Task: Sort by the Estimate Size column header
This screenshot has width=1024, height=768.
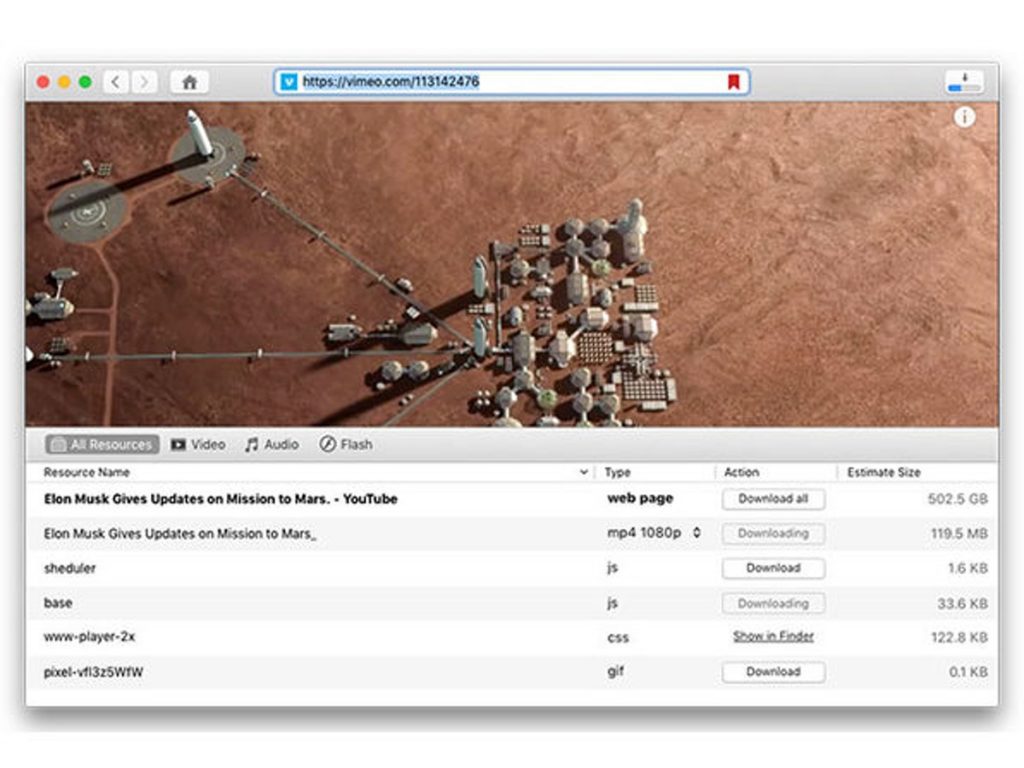Action: 884,472
